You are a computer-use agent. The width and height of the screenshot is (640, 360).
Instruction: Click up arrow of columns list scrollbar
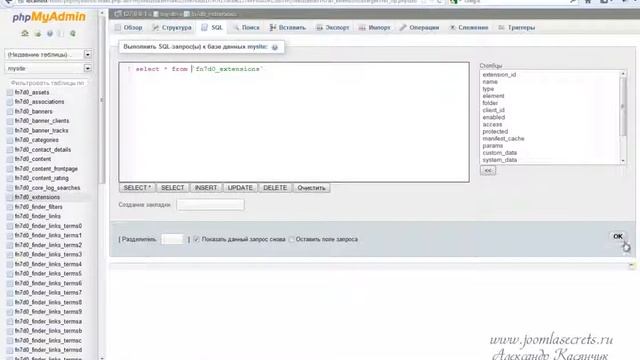click(623, 74)
